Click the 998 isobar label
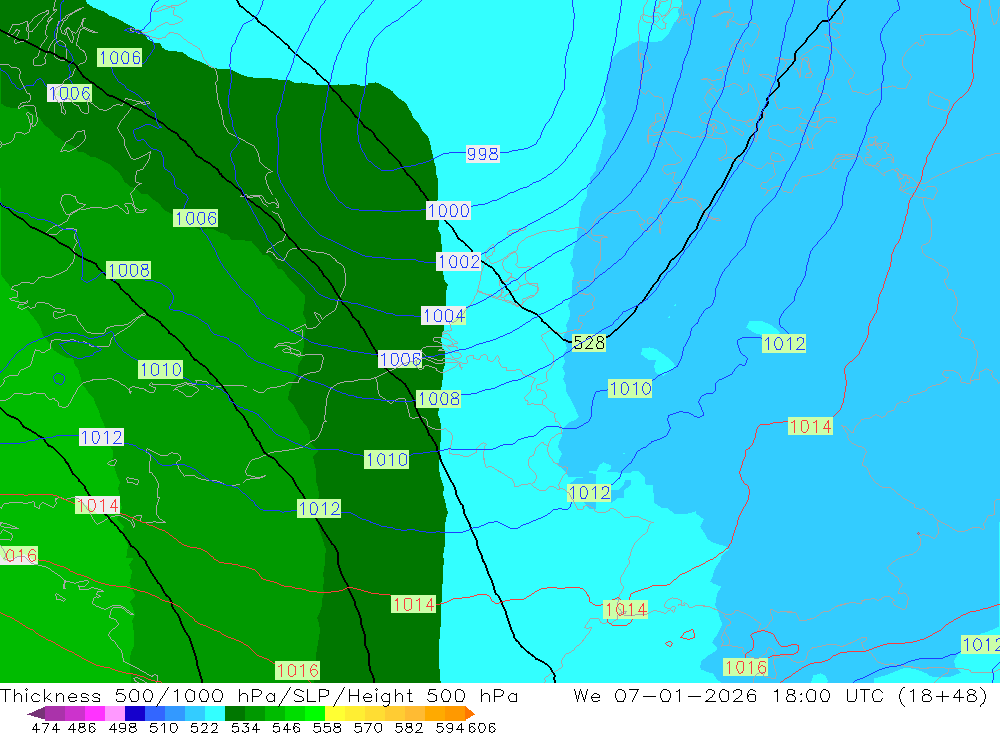Screen dimensions: 1000x733 pyautogui.click(x=483, y=154)
